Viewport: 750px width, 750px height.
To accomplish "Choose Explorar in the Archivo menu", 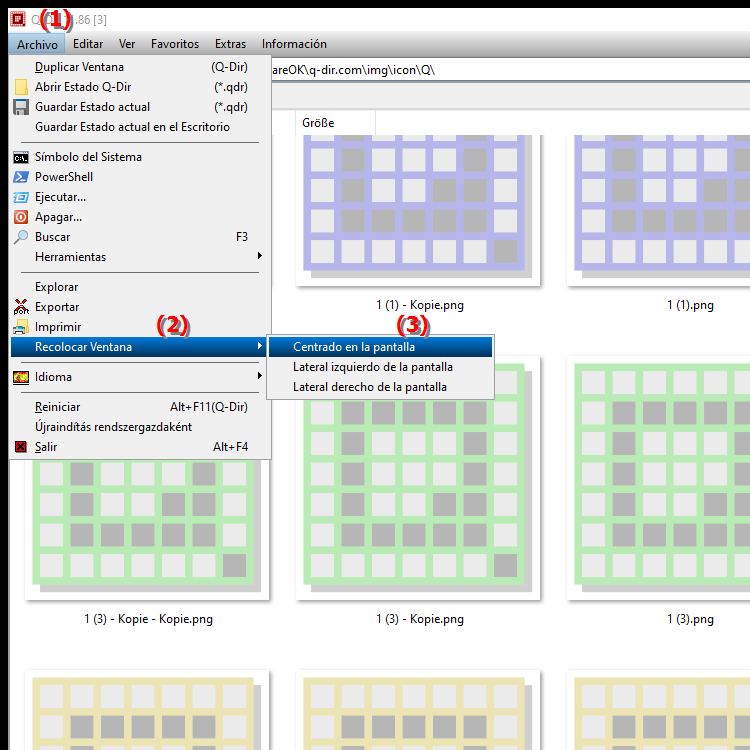I will pyautogui.click(x=141, y=287).
